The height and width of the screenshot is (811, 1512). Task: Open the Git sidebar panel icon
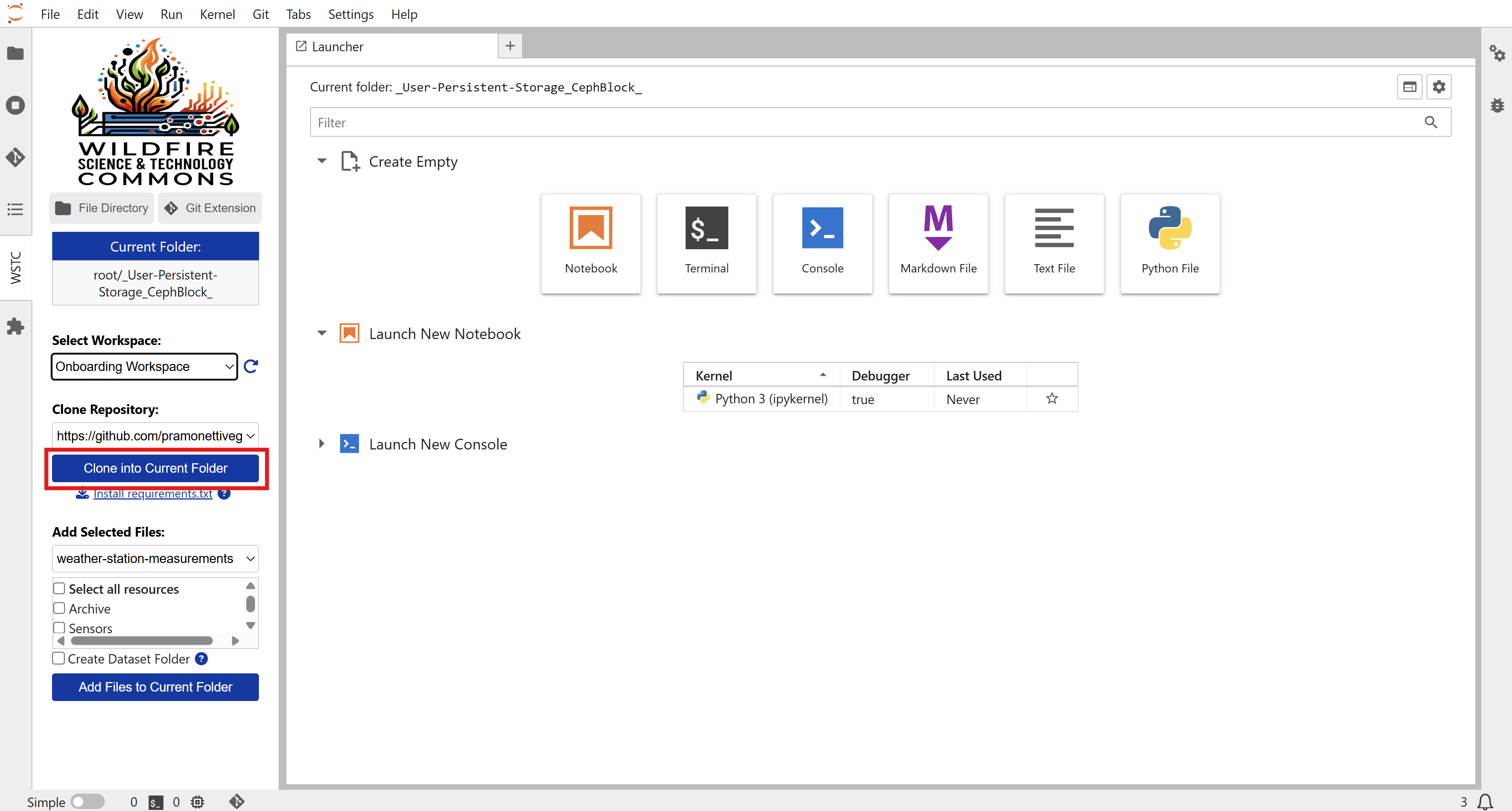click(x=15, y=157)
